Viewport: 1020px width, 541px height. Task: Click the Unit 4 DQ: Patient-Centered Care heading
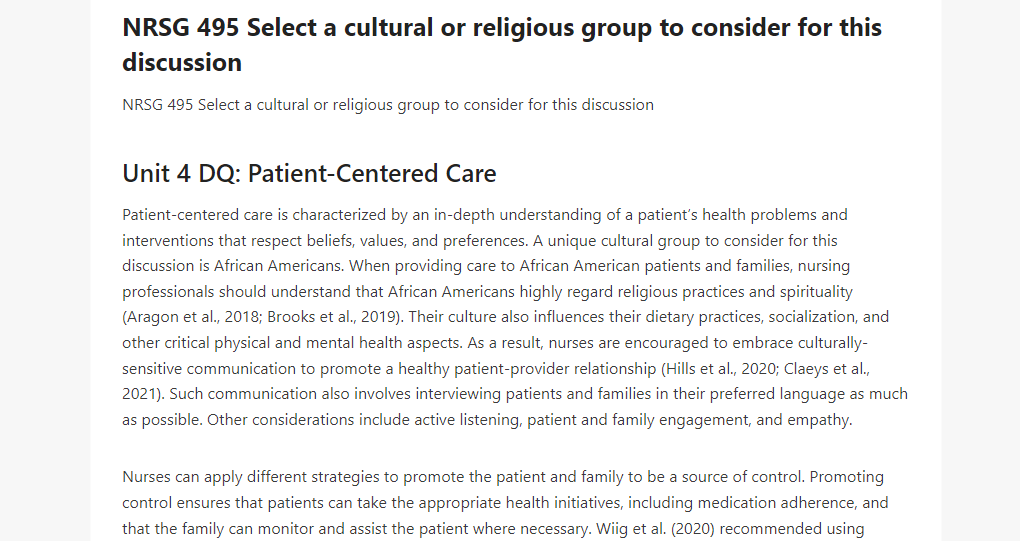pos(309,174)
